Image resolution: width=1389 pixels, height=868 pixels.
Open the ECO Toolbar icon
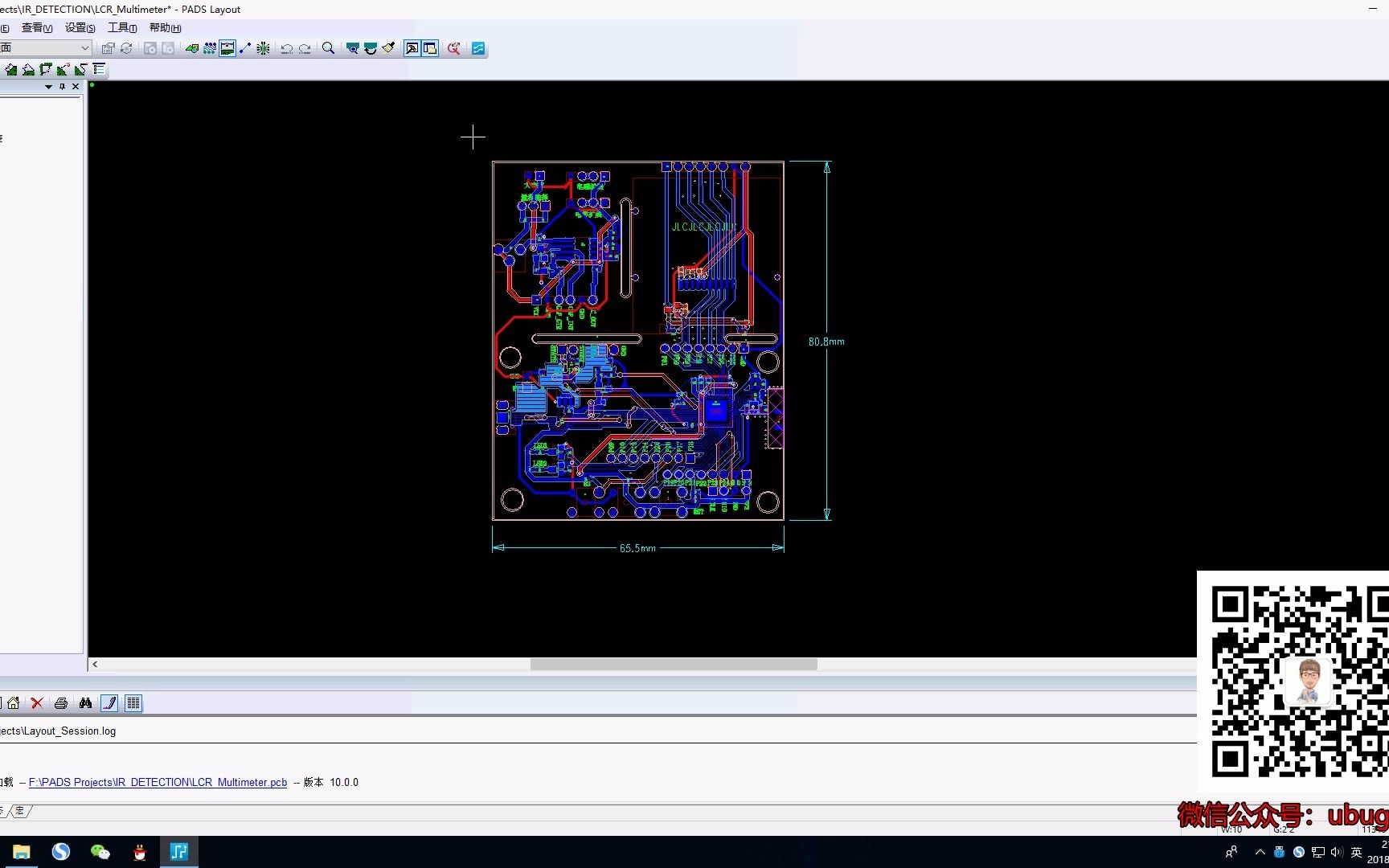tap(245, 48)
